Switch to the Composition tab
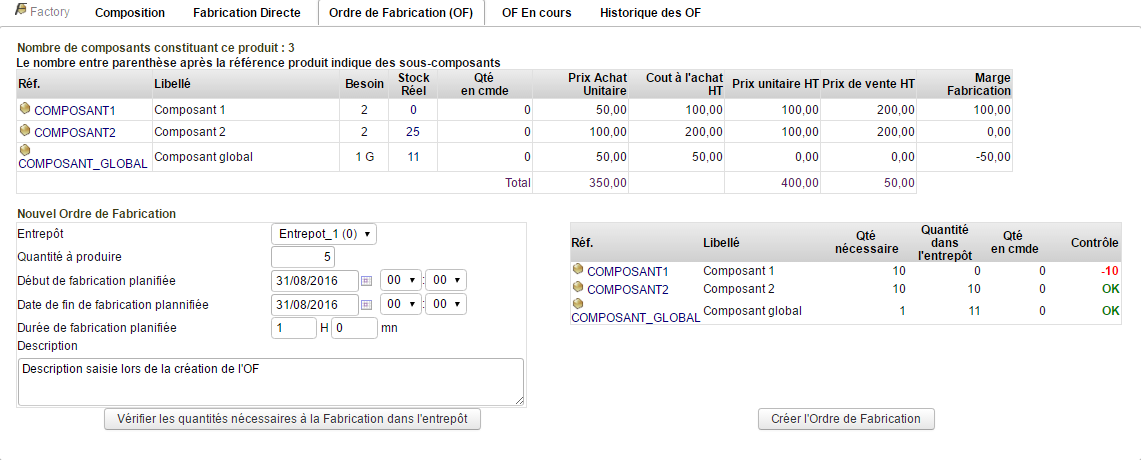The image size is (1141, 460). point(130,13)
